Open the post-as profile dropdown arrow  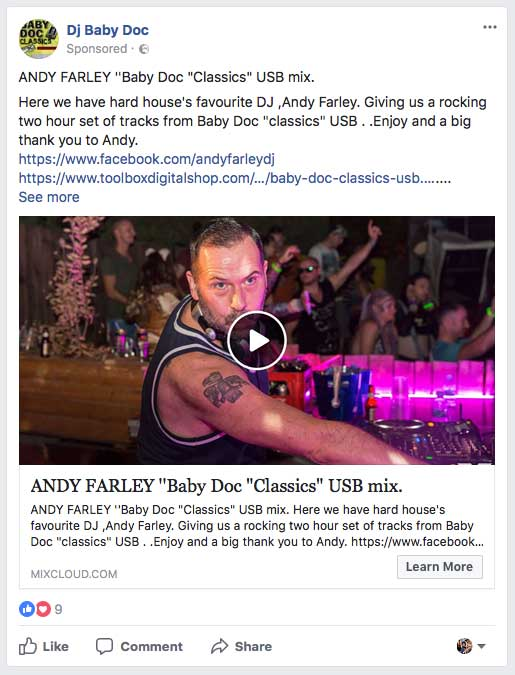(x=481, y=646)
